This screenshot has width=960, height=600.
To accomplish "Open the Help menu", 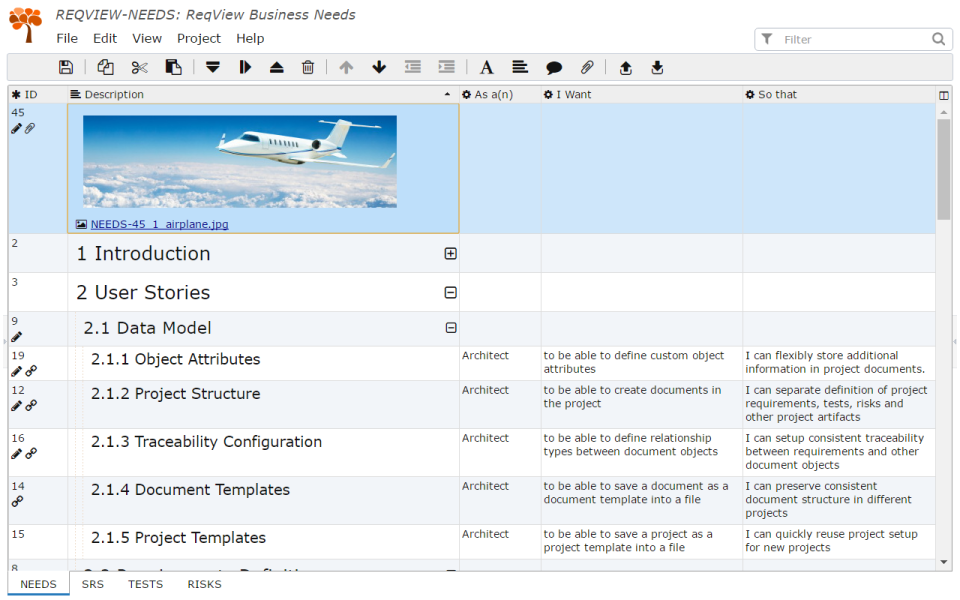I will tap(250, 39).
